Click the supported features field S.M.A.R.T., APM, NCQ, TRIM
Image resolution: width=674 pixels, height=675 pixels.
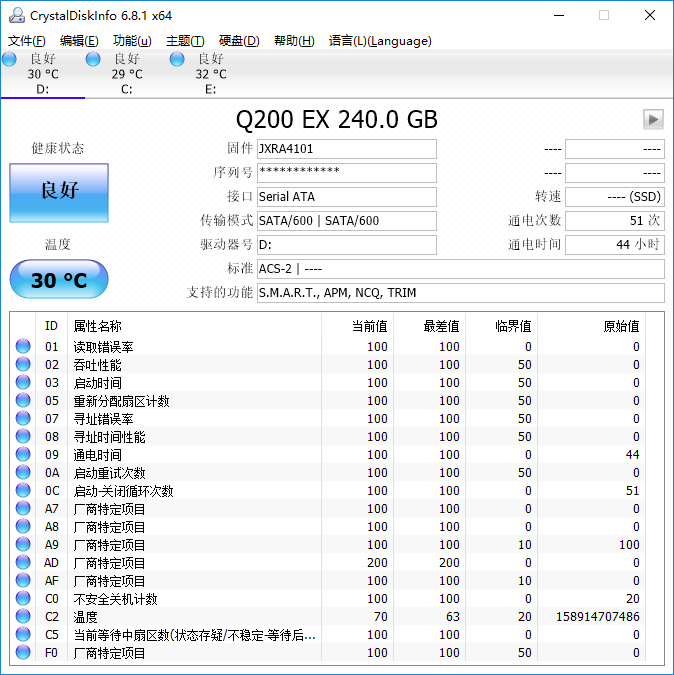pyautogui.click(x=461, y=293)
